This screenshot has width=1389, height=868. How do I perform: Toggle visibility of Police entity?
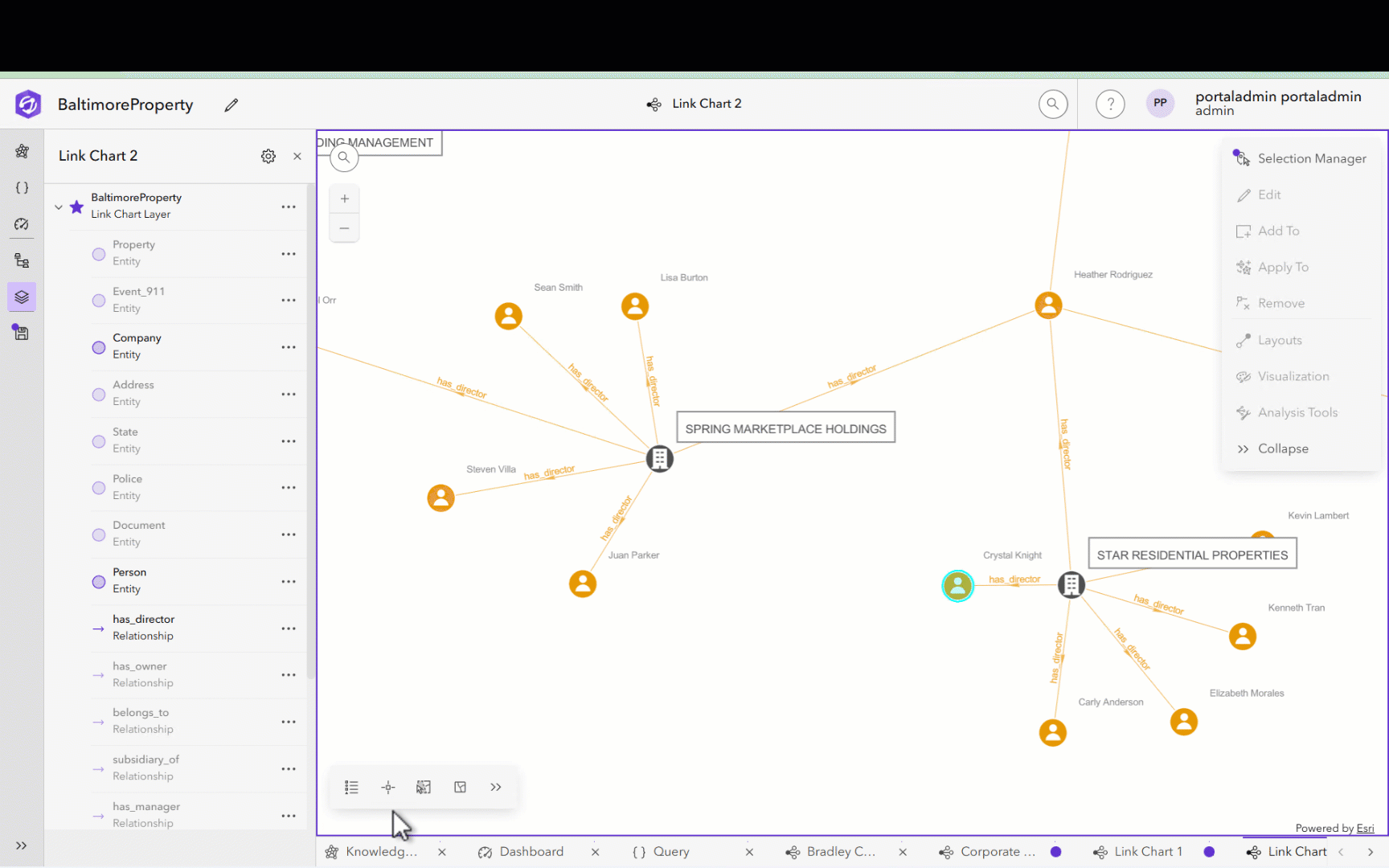click(99, 488)
